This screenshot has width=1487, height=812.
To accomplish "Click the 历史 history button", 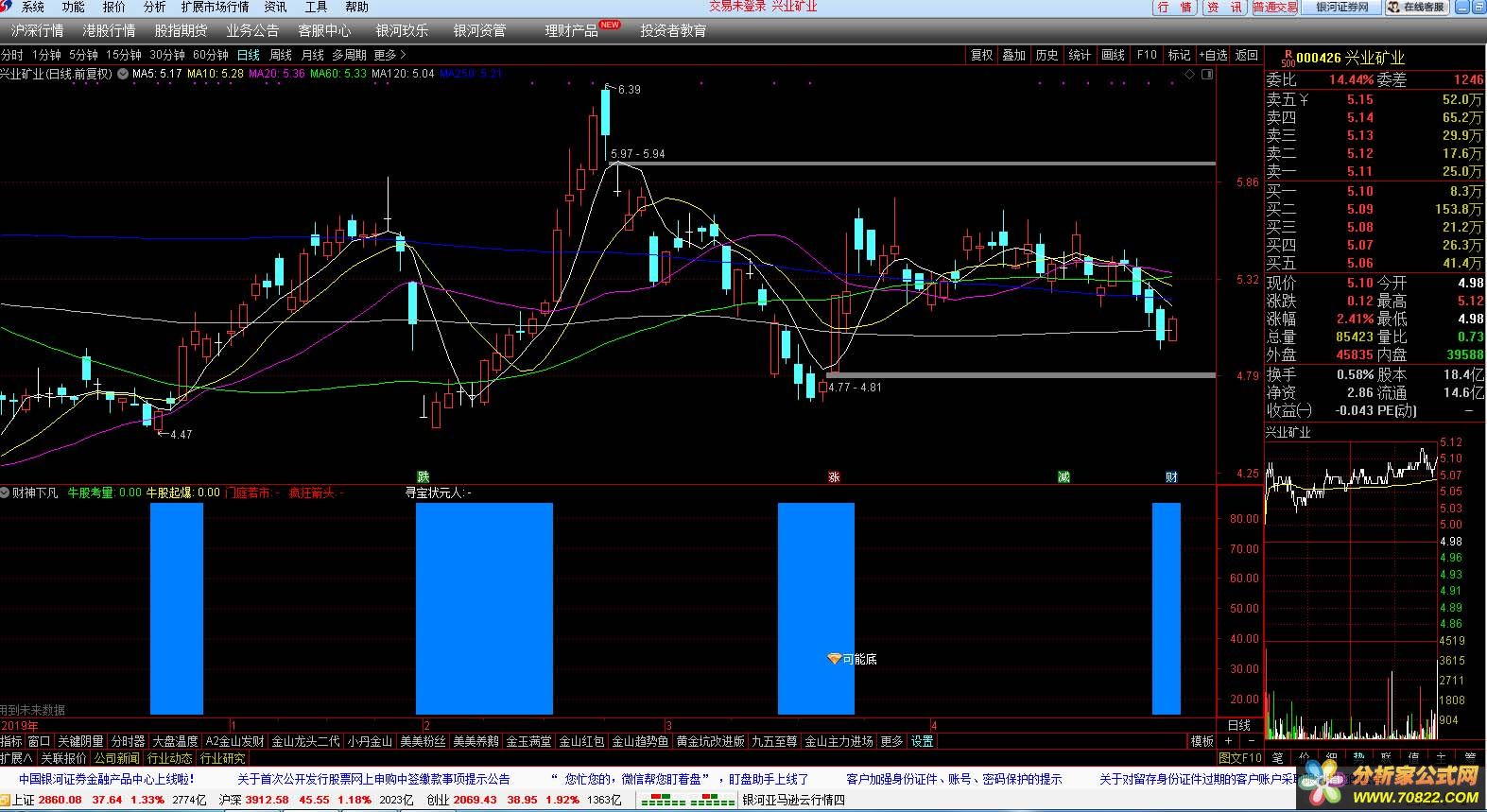I will 1047,55.
